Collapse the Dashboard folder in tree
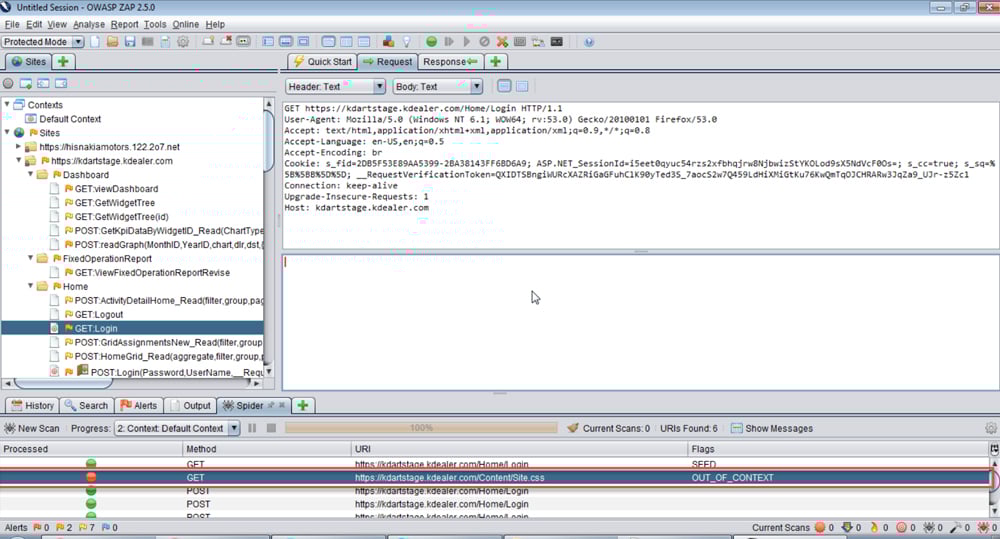This screenshot has width=1000, height=539. click(31, 175)
